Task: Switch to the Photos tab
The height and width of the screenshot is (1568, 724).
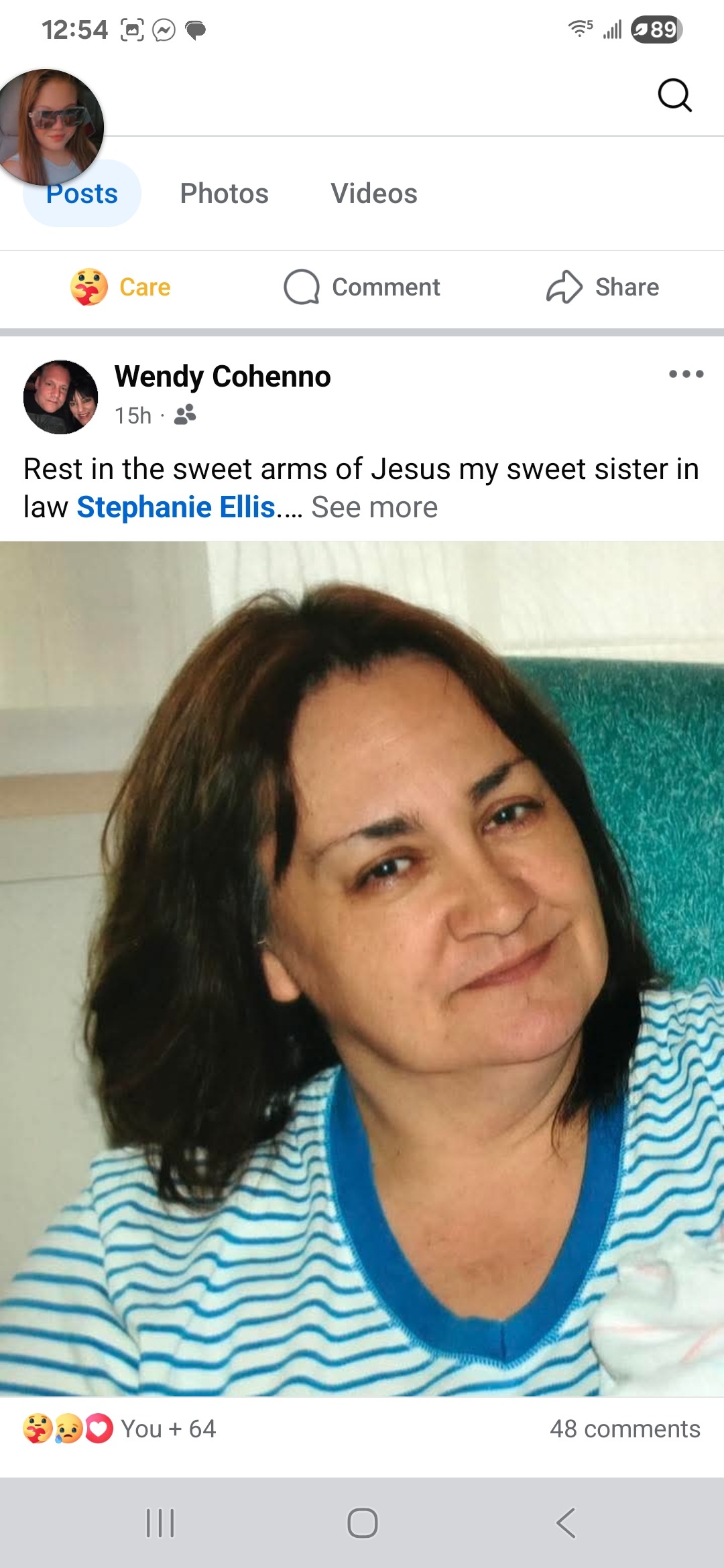Action: (x=224, y=194)
